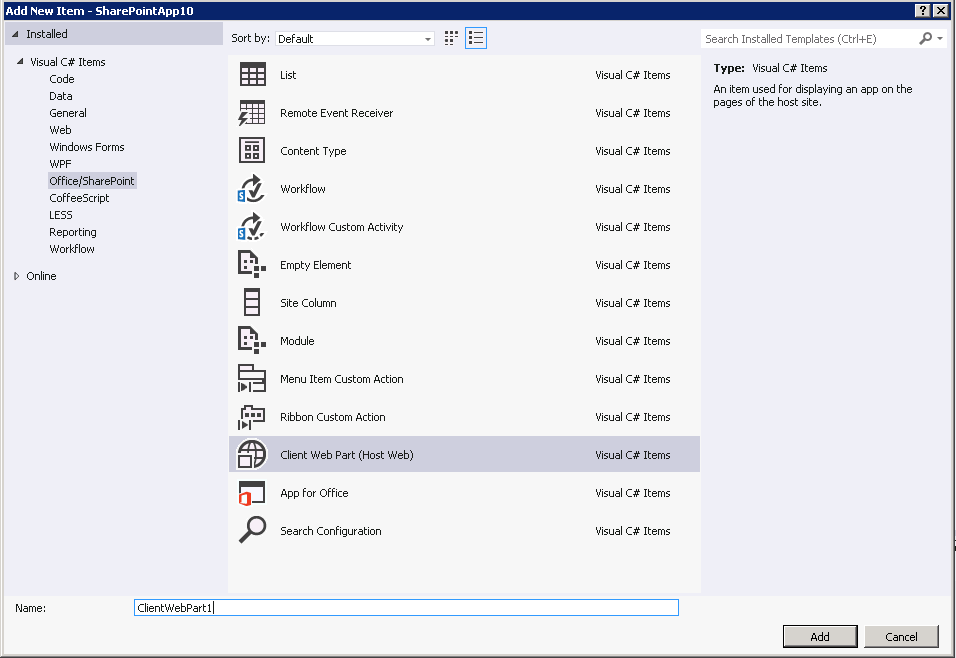The image size is (956, 658).
Task: Select the Workflow category in tree
Action: [72, 249]
